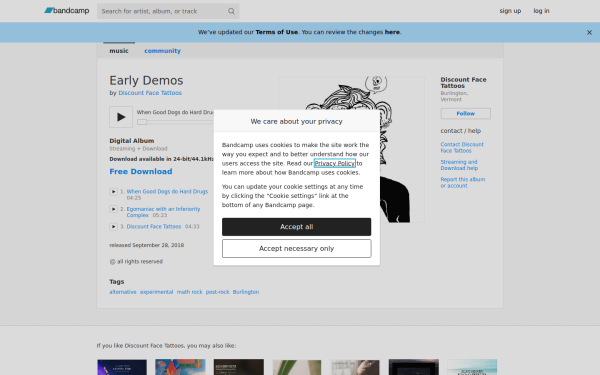Open track When Good Dogs do Hard Drugs
The width and height of the screenshot is (600, 375).
(167, 191)
